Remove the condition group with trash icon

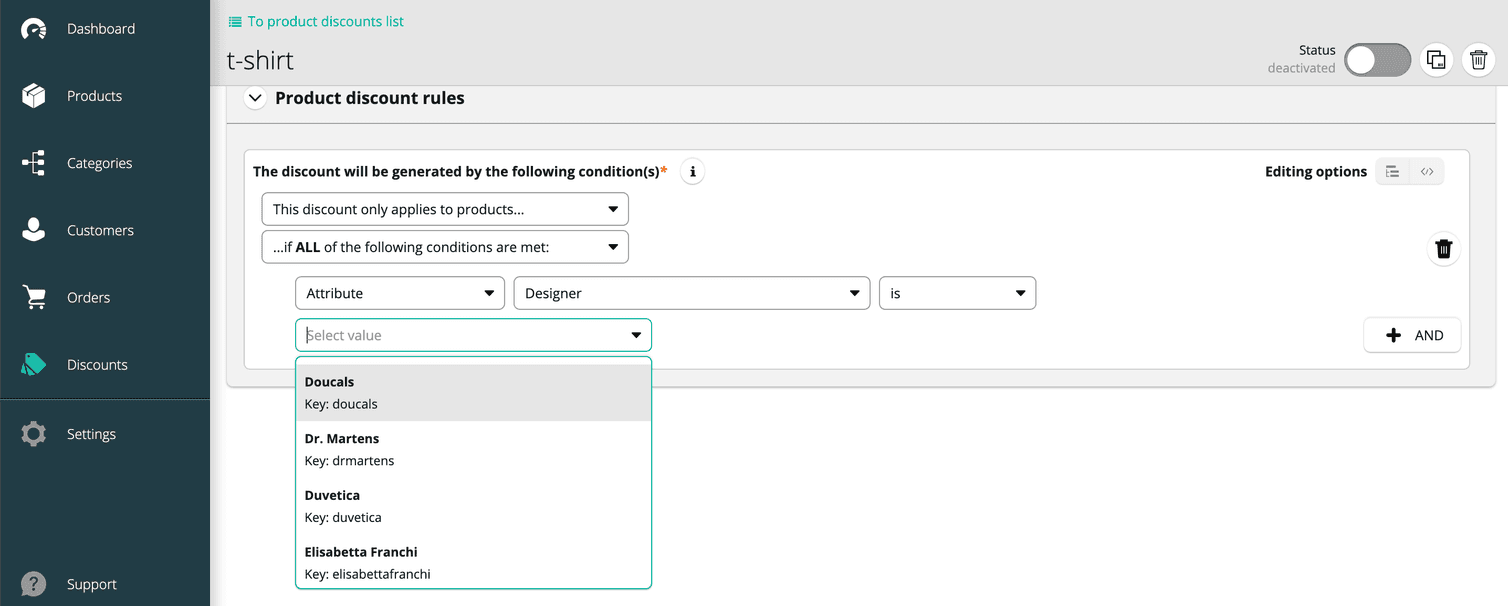click(x=1443, y=248)
